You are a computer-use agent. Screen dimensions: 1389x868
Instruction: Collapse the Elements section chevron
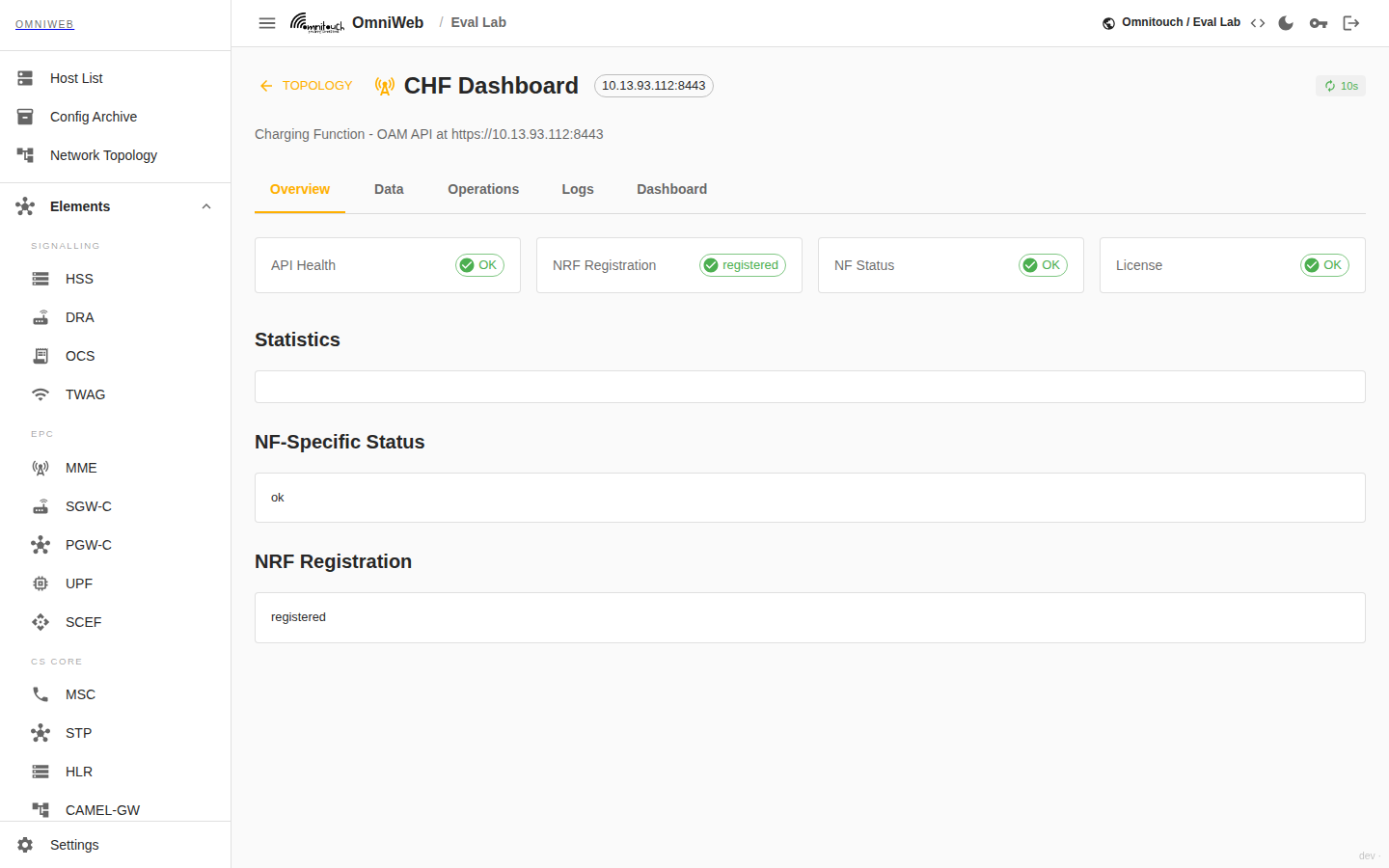[206, 206]
